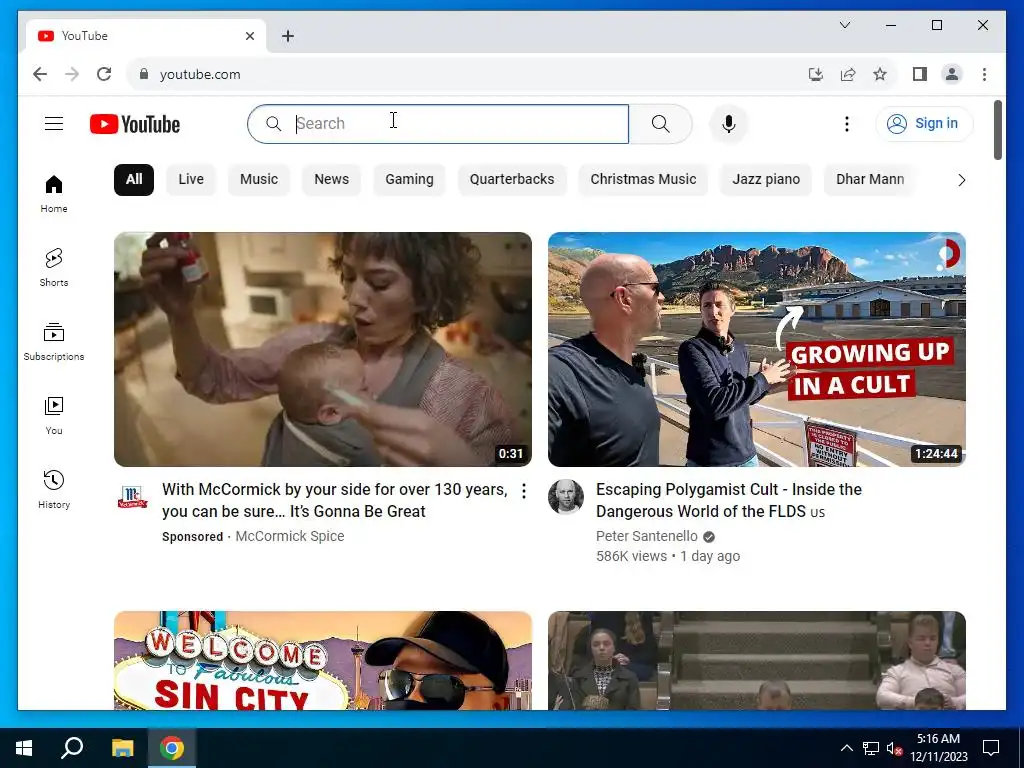Select the Music category chip
1024x768 pixels.
[x=259, y=180]
